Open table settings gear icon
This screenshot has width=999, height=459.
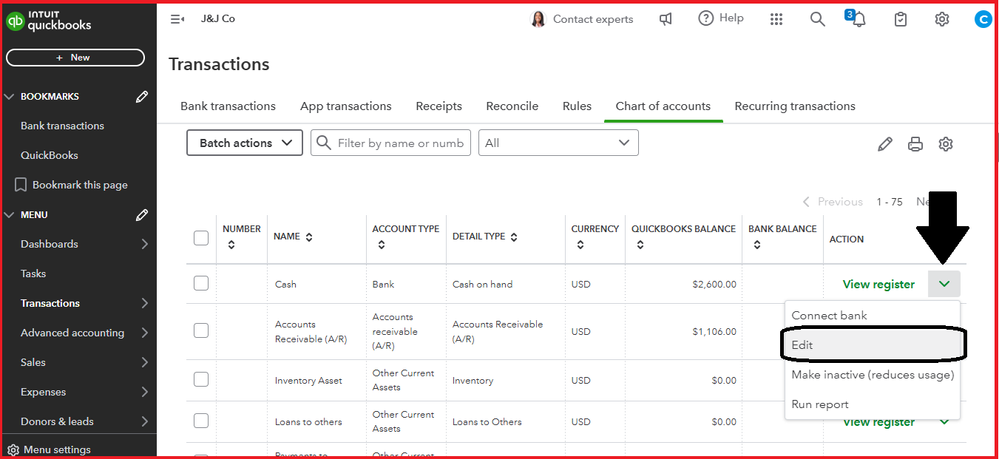pos(945,144)
